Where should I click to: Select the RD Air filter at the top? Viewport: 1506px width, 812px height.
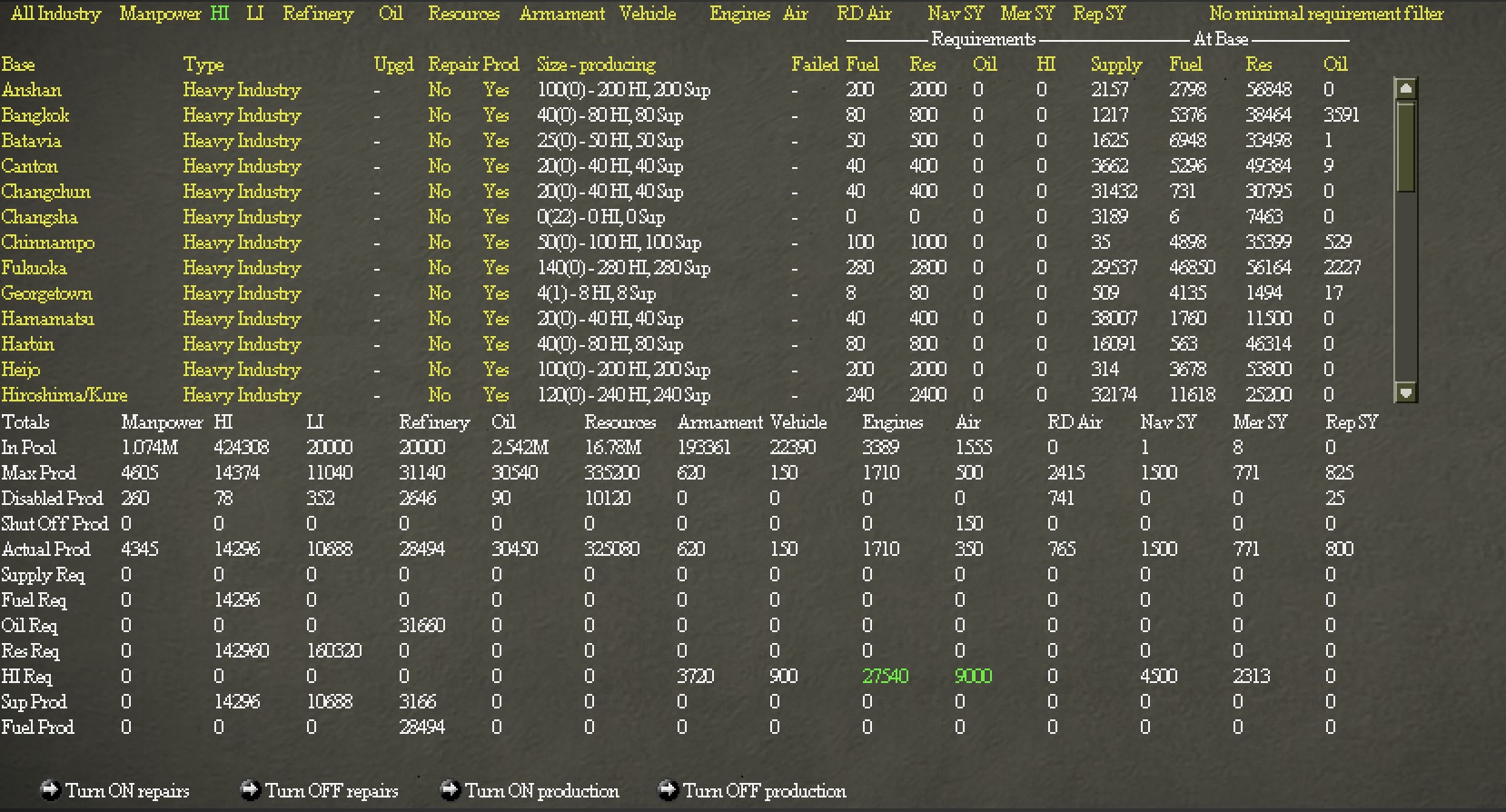click(x=864, y=14)
